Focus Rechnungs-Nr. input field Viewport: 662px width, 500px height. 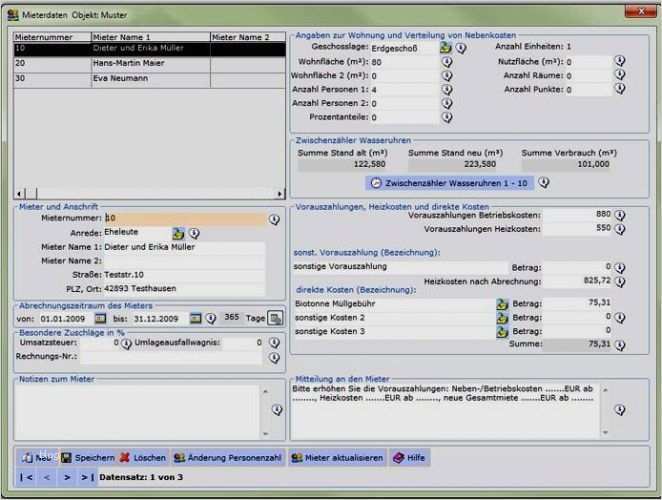[171, 357]
